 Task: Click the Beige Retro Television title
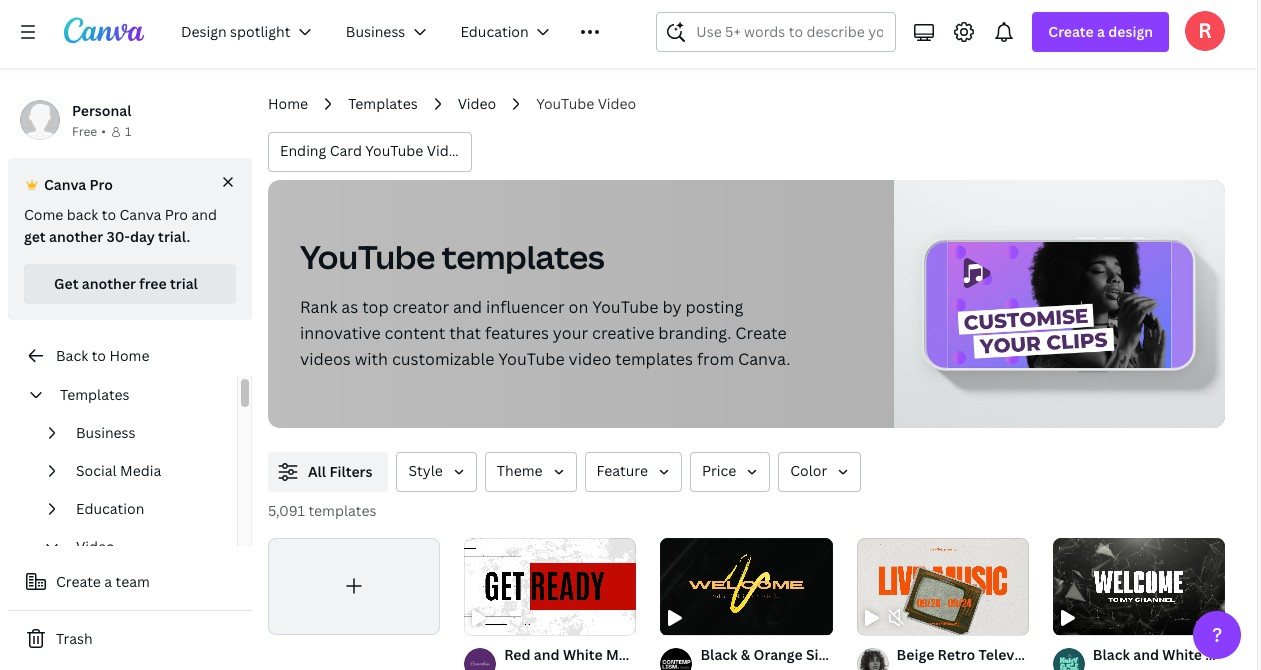pos(961,656)
